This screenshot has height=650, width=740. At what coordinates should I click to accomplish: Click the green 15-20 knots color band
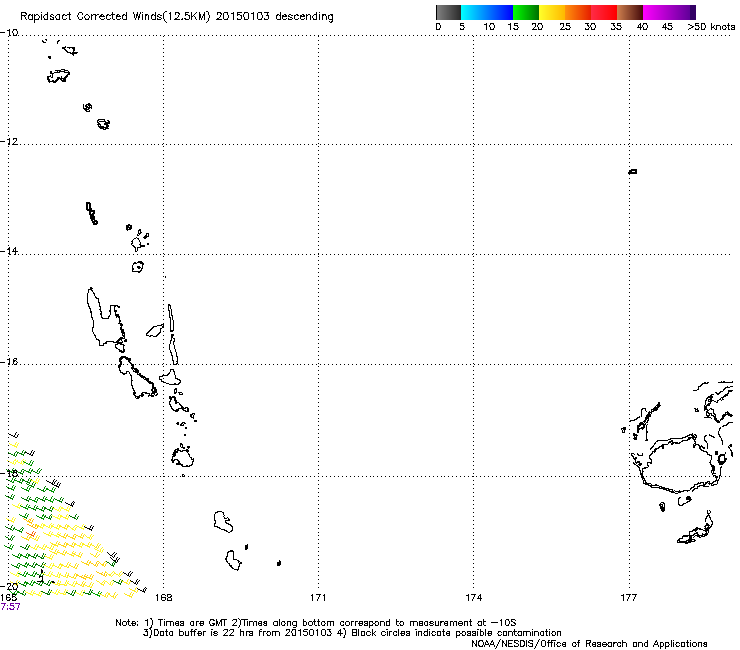click(526, 12)
